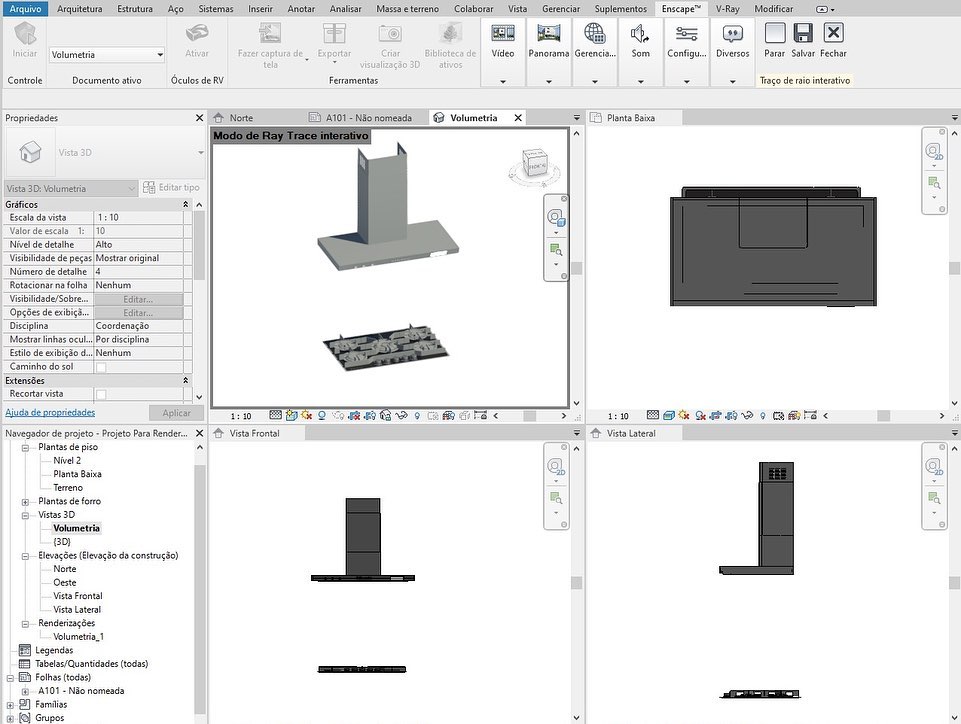Image resolution: width=961 pixels, height=724 pixels.
Task: Click the ViewCube in Volumetria view
Action: point(535,166)
